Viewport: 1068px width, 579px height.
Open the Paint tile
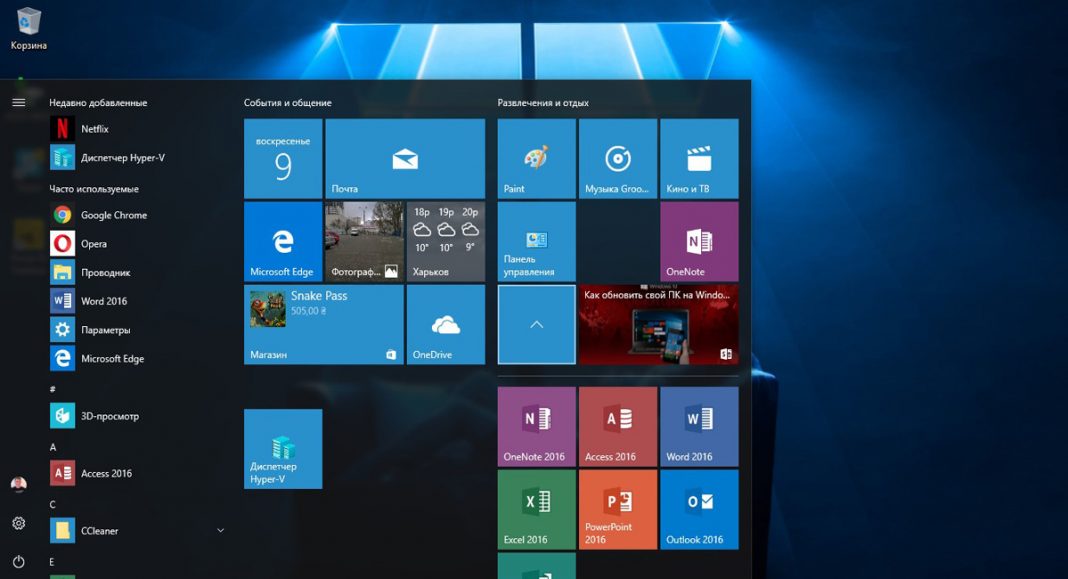point(537,159)
